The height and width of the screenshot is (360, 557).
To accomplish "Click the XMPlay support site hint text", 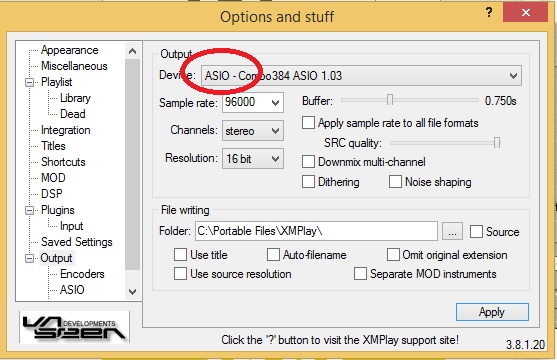I will (x=340, y=340).
